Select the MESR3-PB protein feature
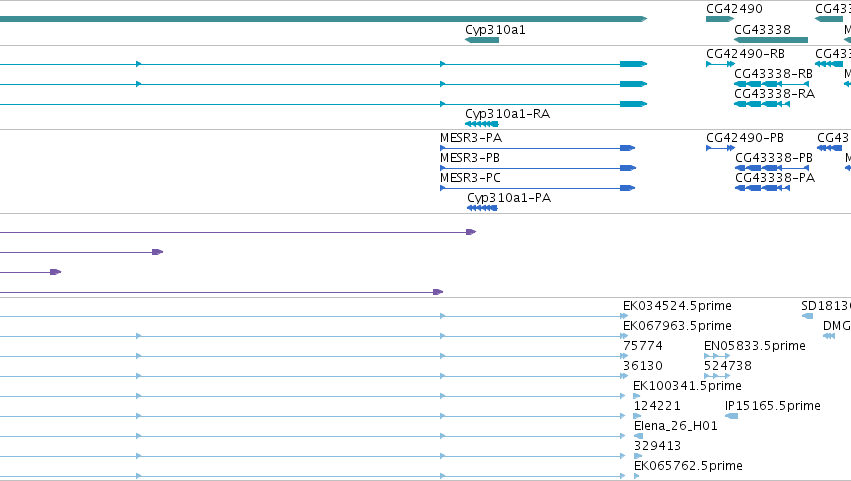851x481 pixels. coord(538,168)
